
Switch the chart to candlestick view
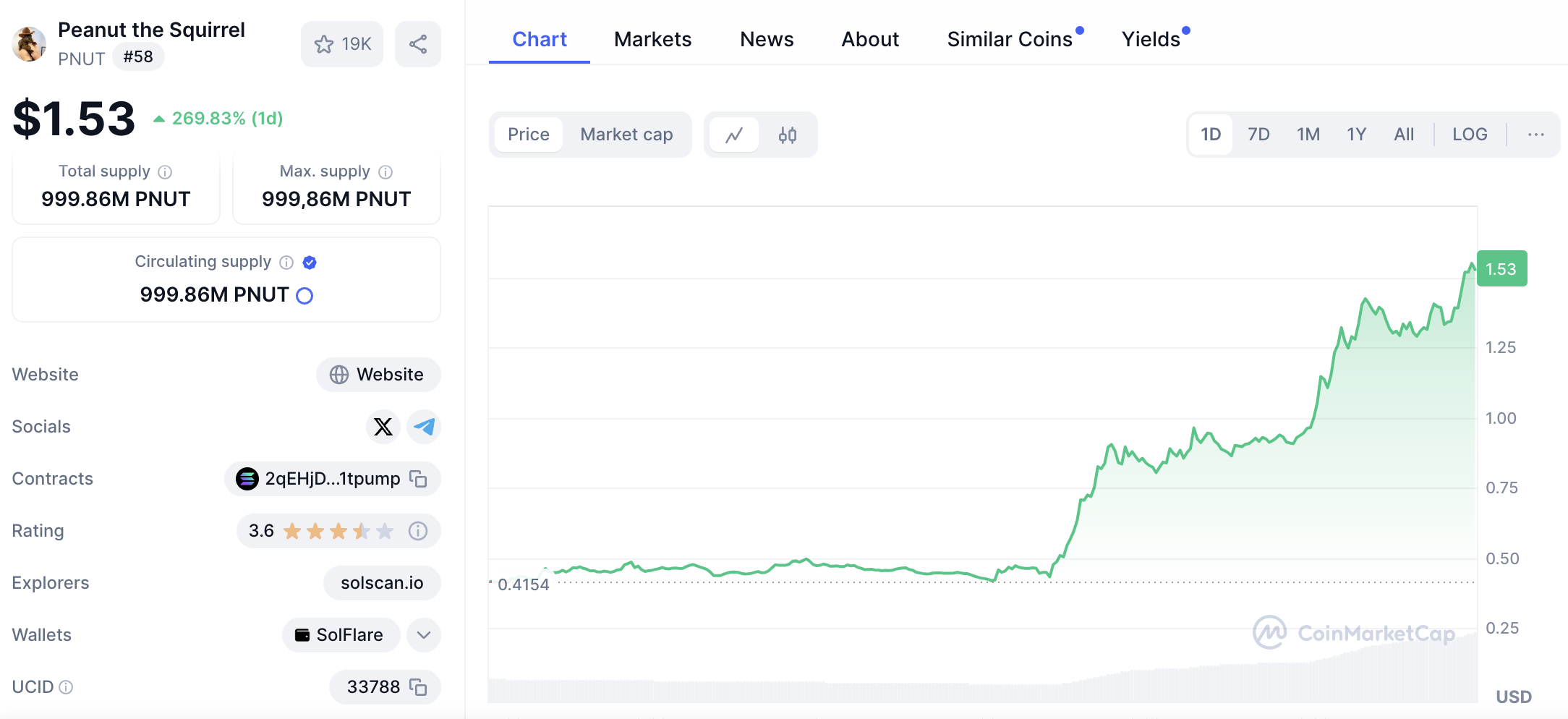[x=787, y=135]
